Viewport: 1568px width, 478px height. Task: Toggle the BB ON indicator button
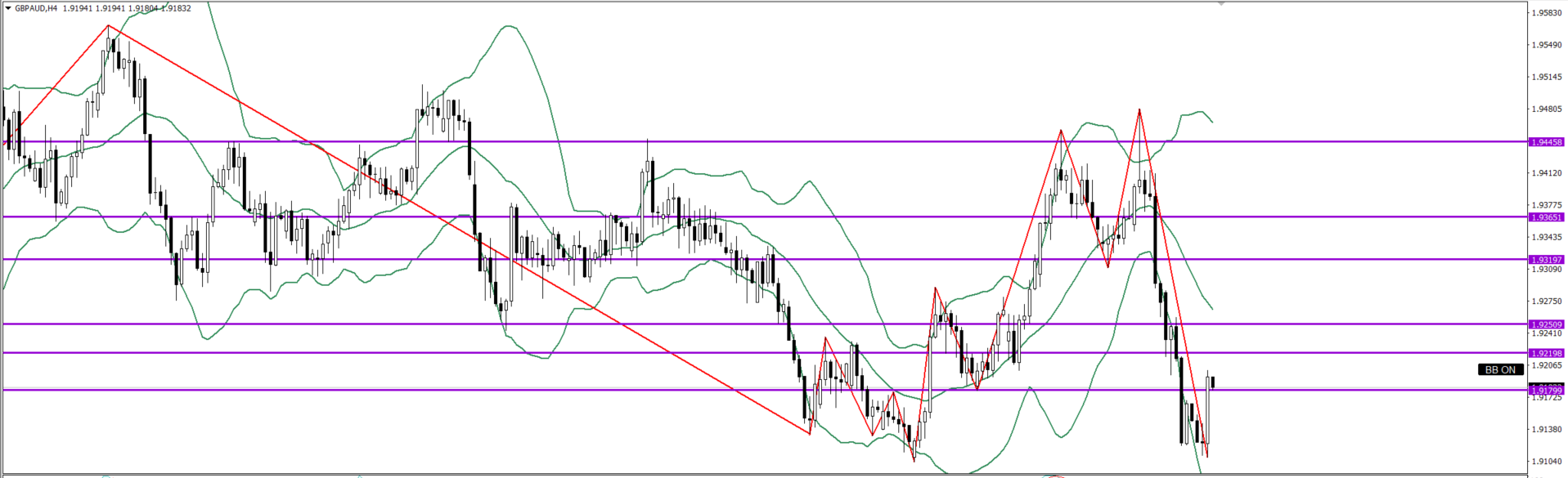pos(1500,370)
